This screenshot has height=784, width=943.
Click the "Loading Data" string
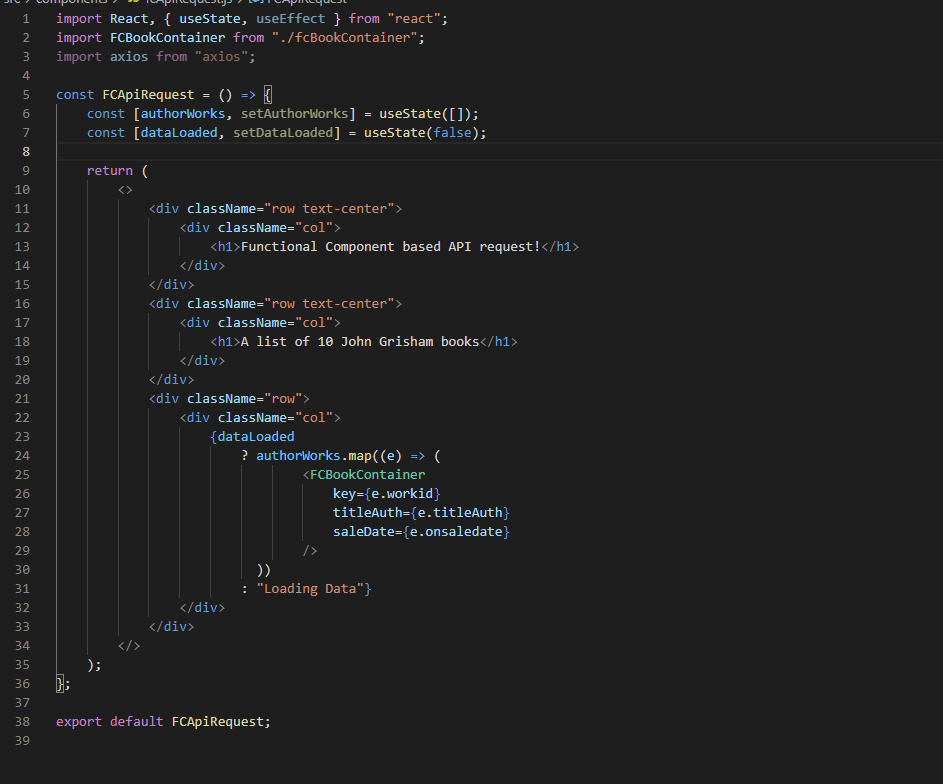point(310,589)
